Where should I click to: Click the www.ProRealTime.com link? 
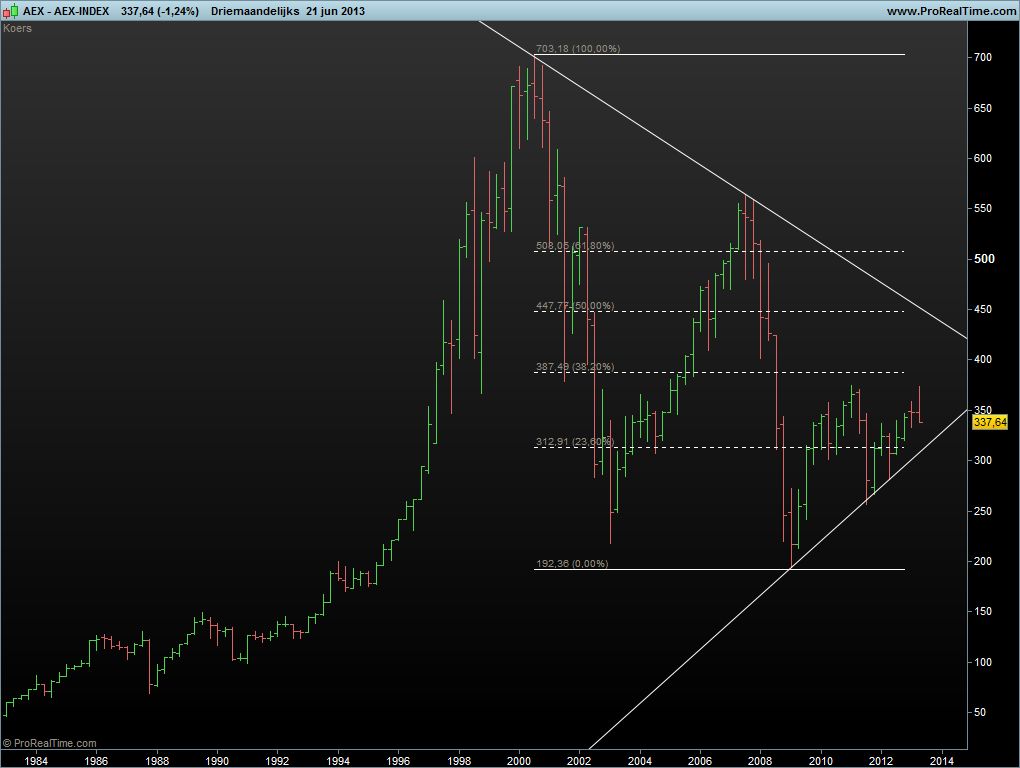click(950, 11)
